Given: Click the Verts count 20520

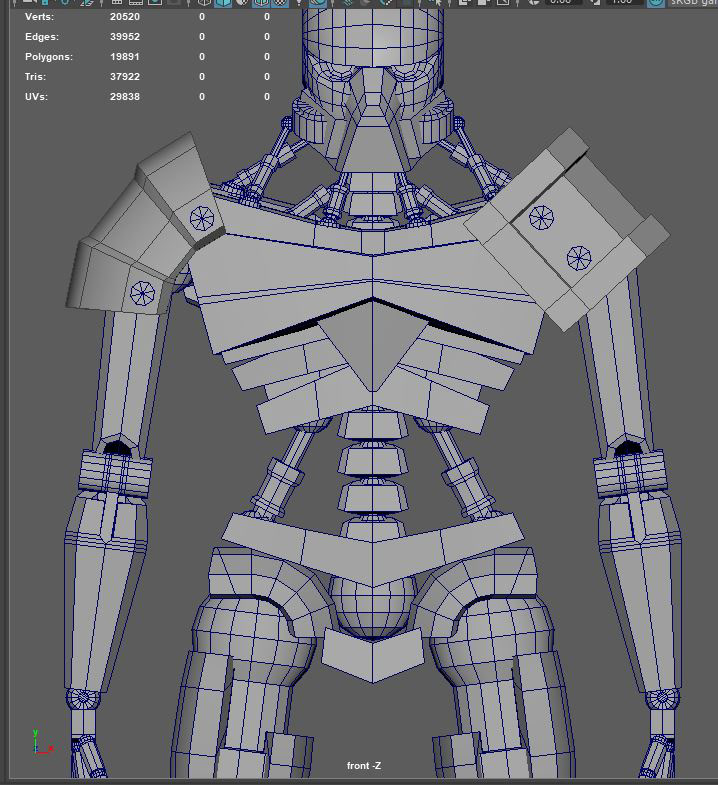Looking at the screenshot, I should [125, 17].
